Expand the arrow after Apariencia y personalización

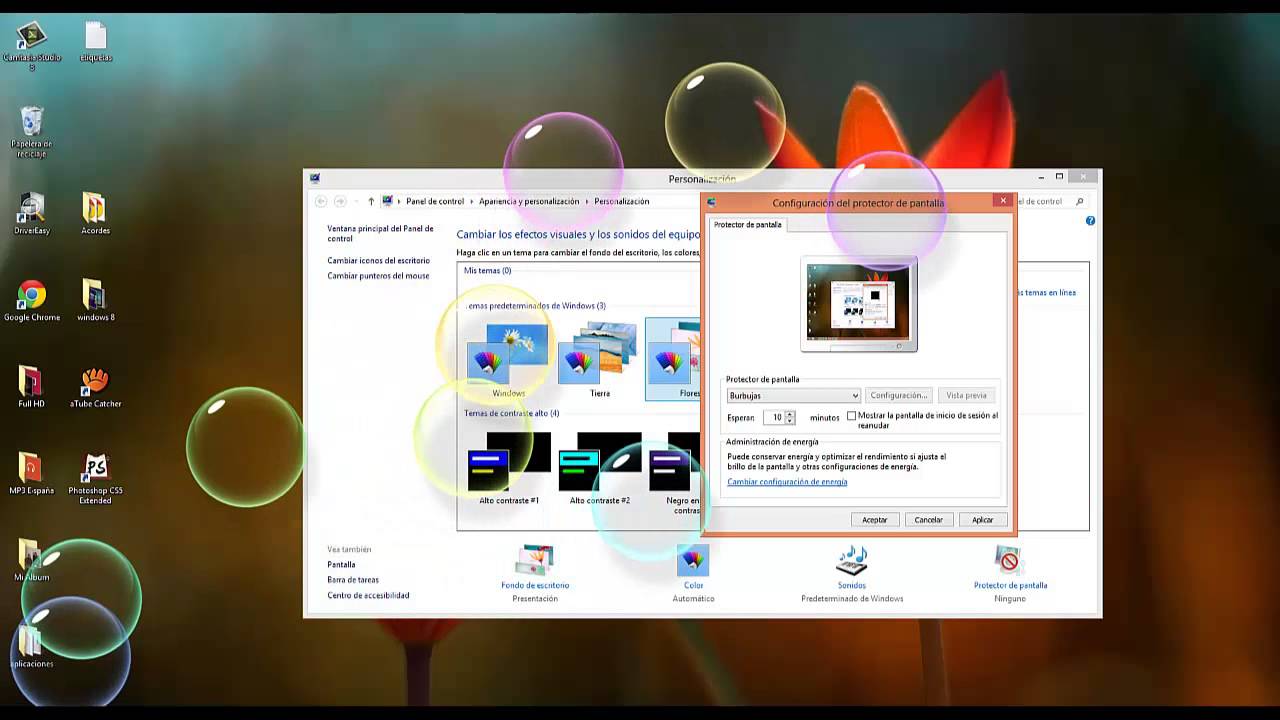[x=587, y=201]
